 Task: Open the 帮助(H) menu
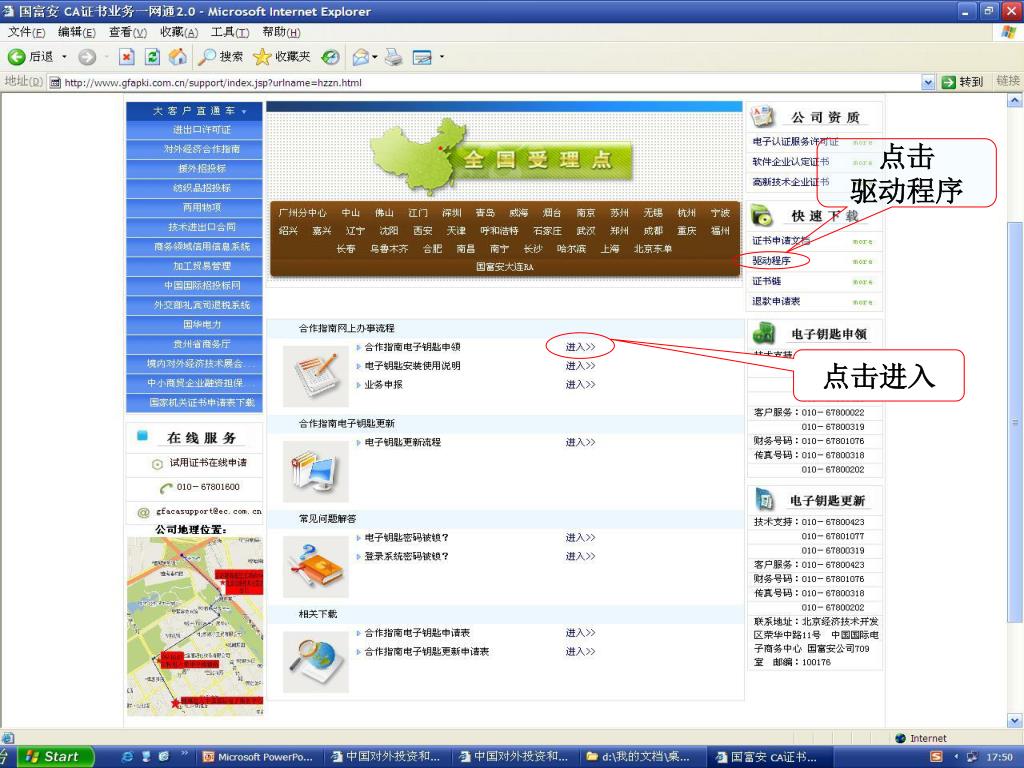click(281, 33)
